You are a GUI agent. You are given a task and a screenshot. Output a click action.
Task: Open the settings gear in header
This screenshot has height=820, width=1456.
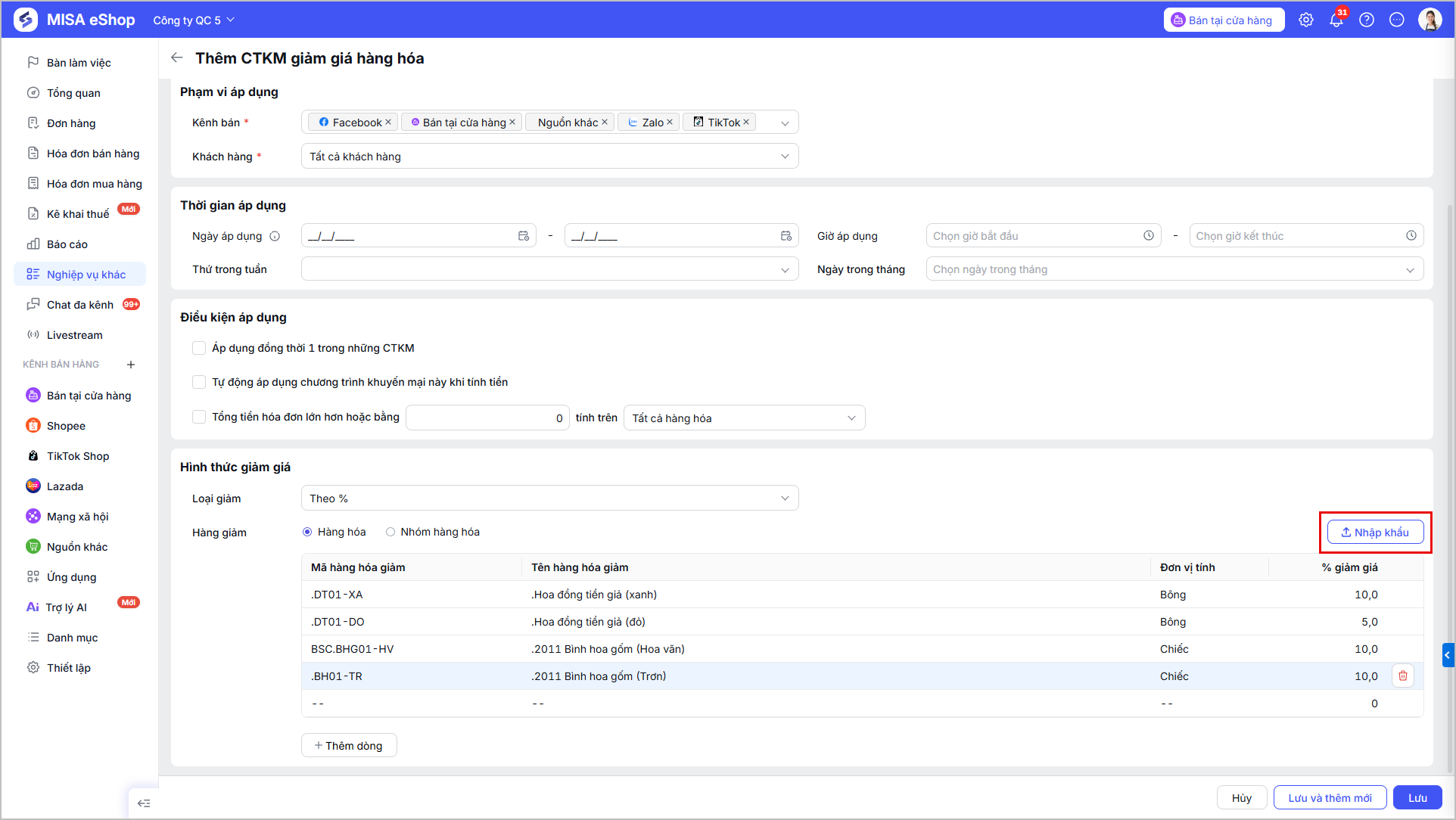coord(1306,20)
